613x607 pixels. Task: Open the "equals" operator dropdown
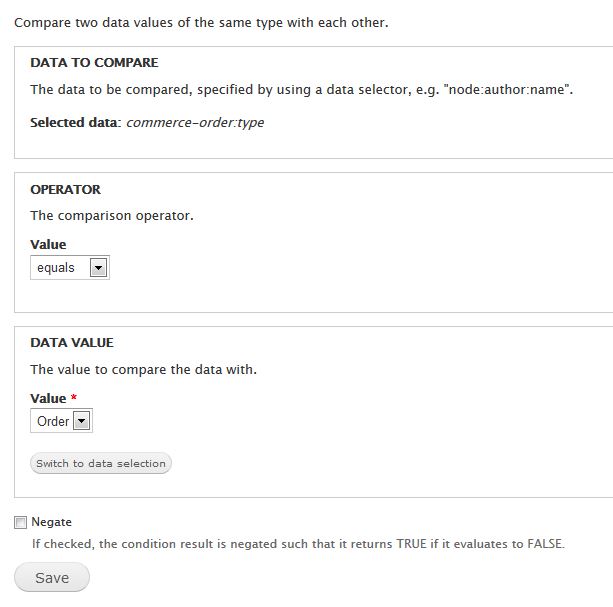click(68, 268)
